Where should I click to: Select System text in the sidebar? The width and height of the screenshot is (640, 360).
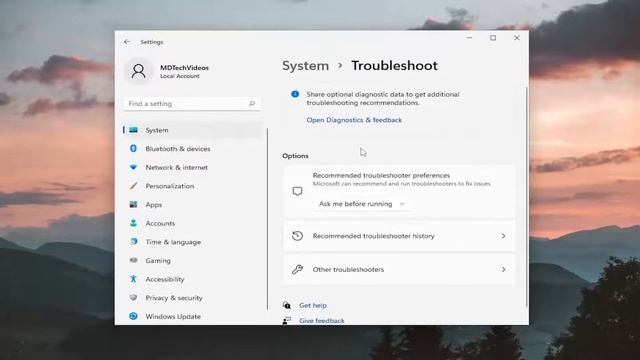pos(157,130)
